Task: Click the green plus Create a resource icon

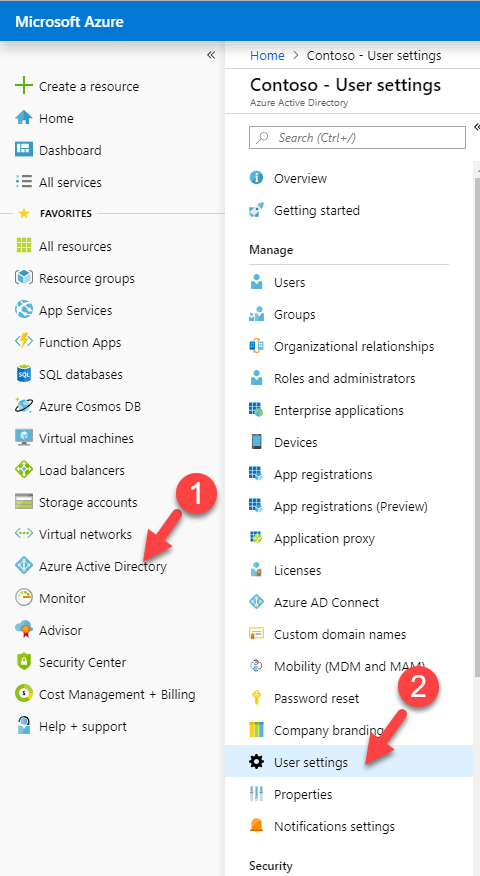Action: pos(24,86)
